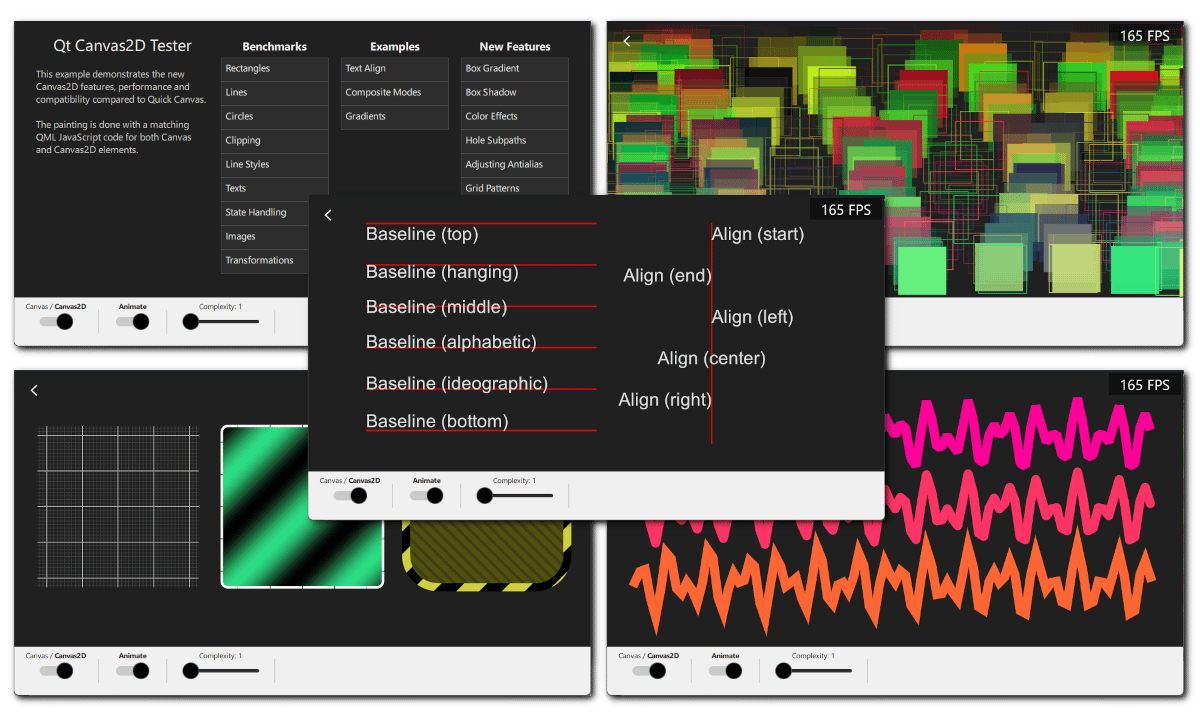
Task: Toggle Canvas/Canvas2D switch in wavy lines window
Action: click(650, 670)
